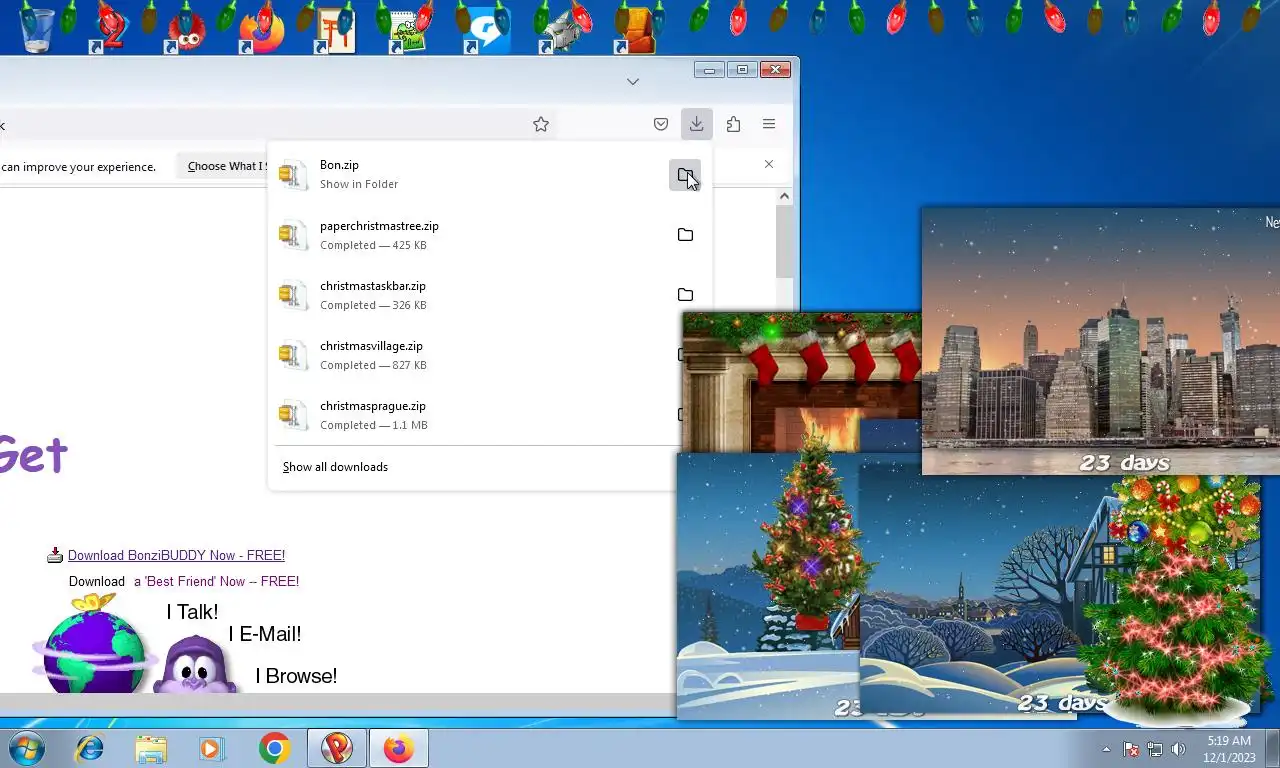This screenshot has height=768, width=1280.
Task: Open the network tray icon
Action: [x=1155, y=749]
